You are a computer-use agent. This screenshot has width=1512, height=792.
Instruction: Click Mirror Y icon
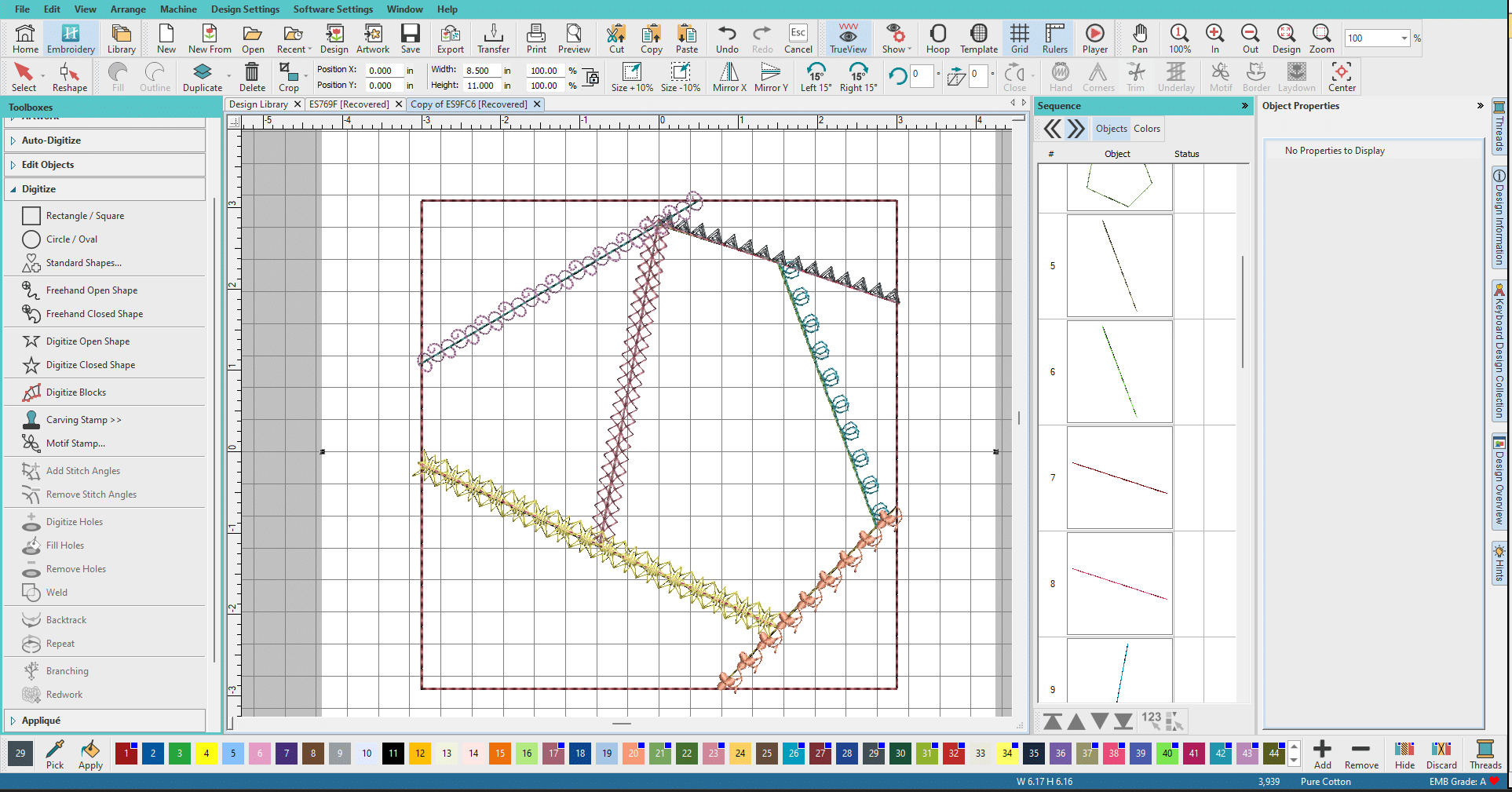tap(771, 77)
